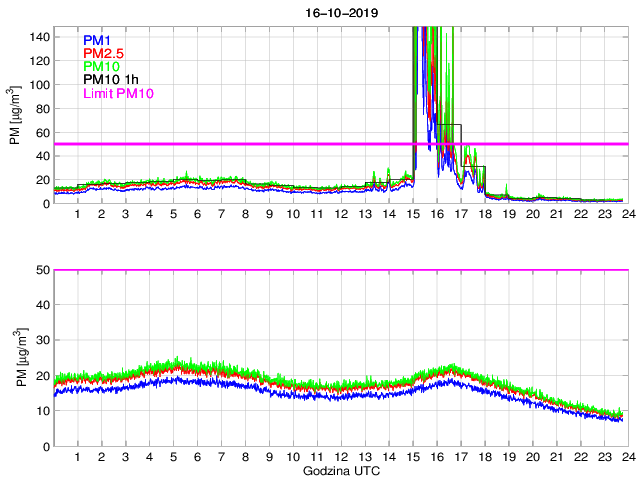
Task: Click hour 12 tick label in lower chart
Action: click(x=341, y=457)
